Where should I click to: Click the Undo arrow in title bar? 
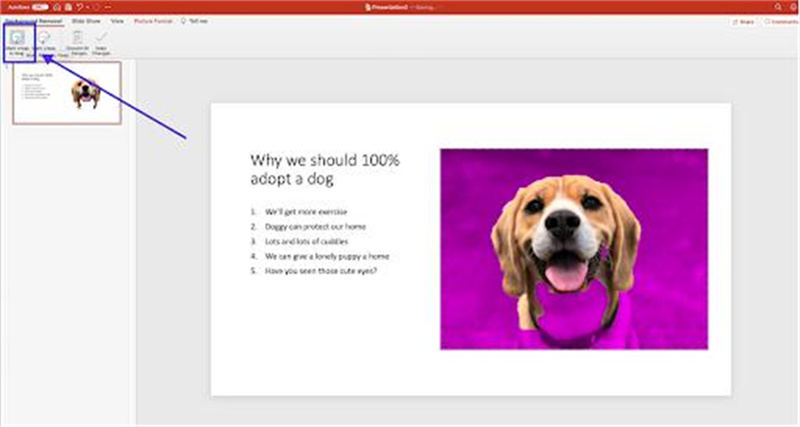point(80,7)
